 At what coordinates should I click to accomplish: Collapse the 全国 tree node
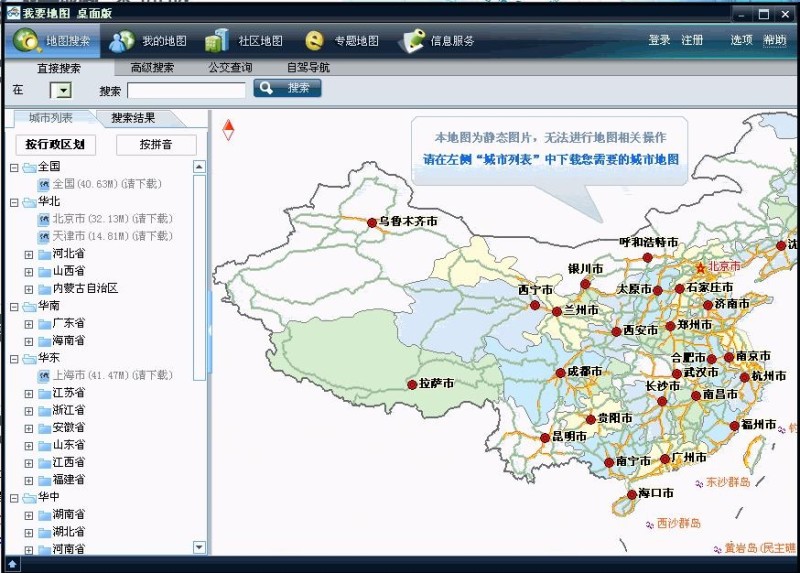[x=14, y=167]
